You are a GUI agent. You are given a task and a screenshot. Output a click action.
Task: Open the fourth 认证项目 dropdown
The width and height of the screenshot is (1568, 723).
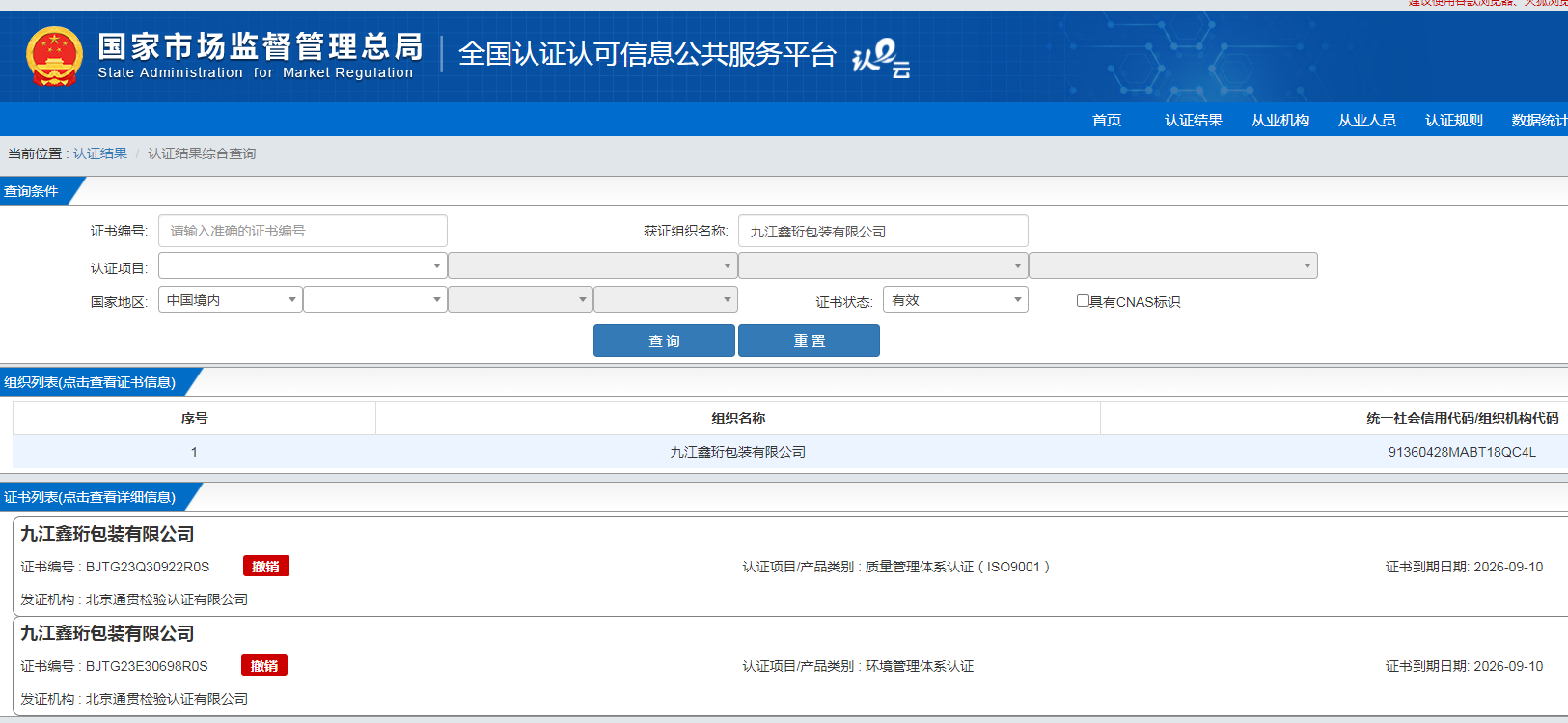click(1173, 265)
